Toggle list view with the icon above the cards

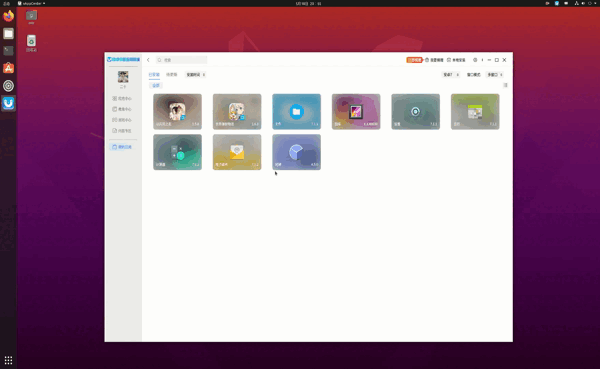click(x=505, y=85)
